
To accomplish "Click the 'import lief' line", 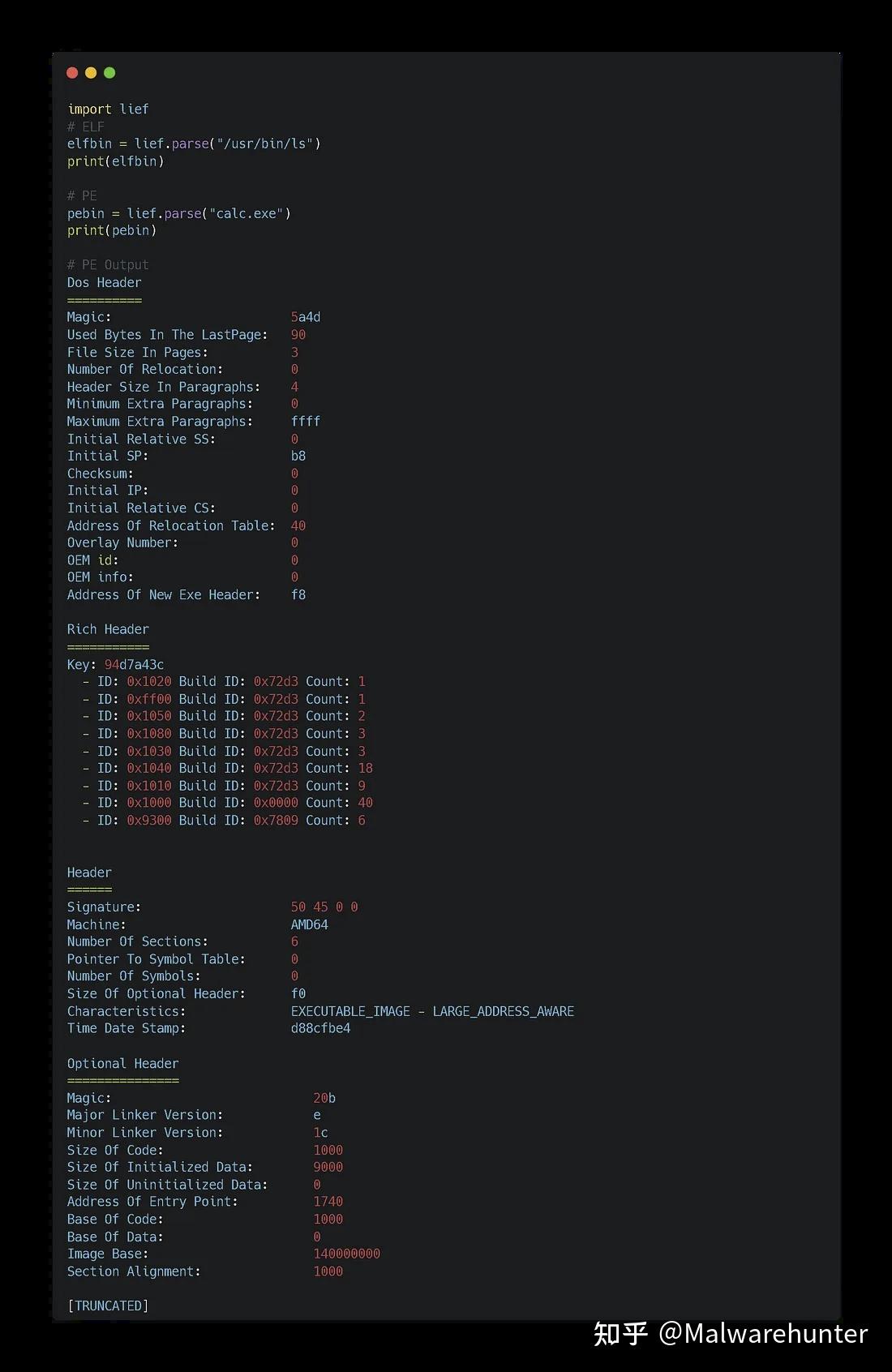I will click(x=108, y=109).
